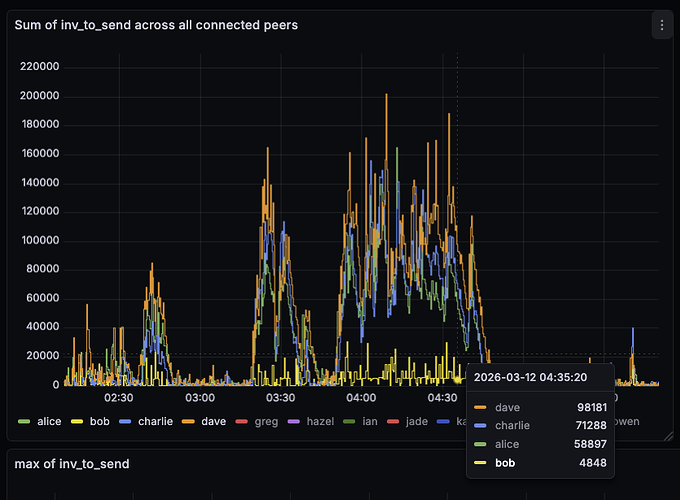Open 'max of inv_to_send' panel title menu
This screenshot has height=500, width=680.
tap(71, 463)
